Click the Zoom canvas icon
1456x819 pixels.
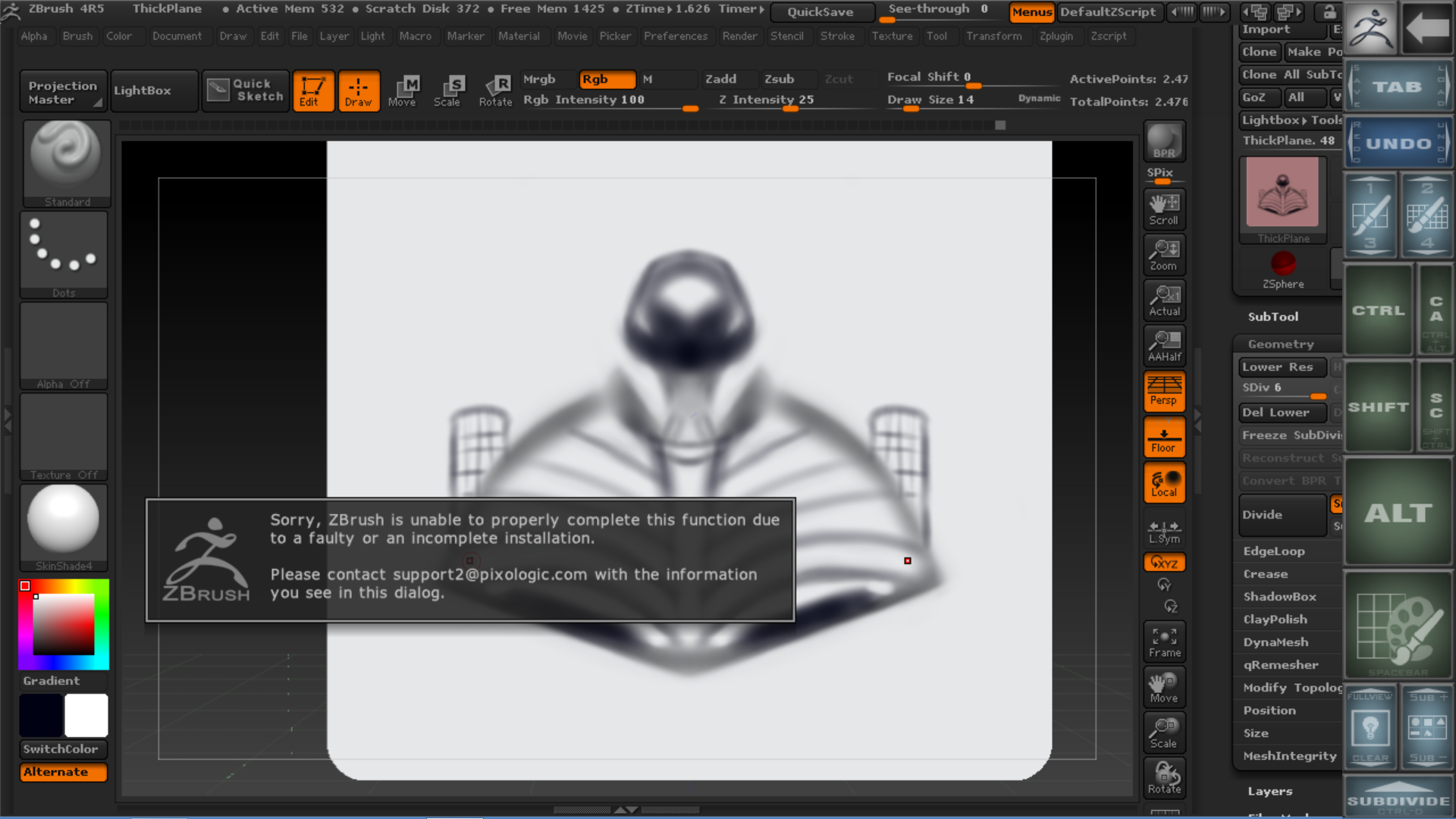click(x=1164, y=255)
